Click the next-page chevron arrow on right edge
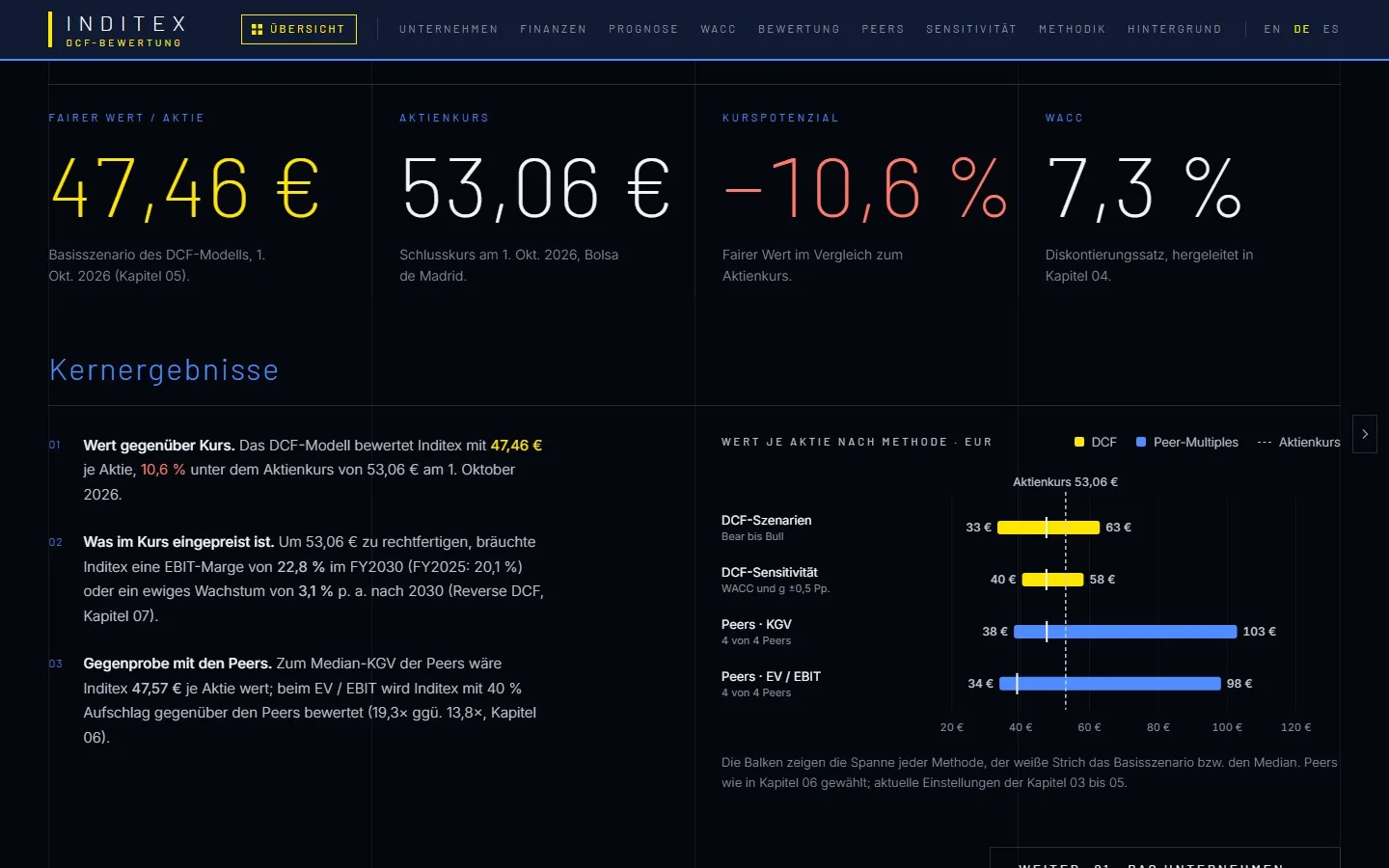This screenshot has width=1389, height=868. coord(1365,434)
